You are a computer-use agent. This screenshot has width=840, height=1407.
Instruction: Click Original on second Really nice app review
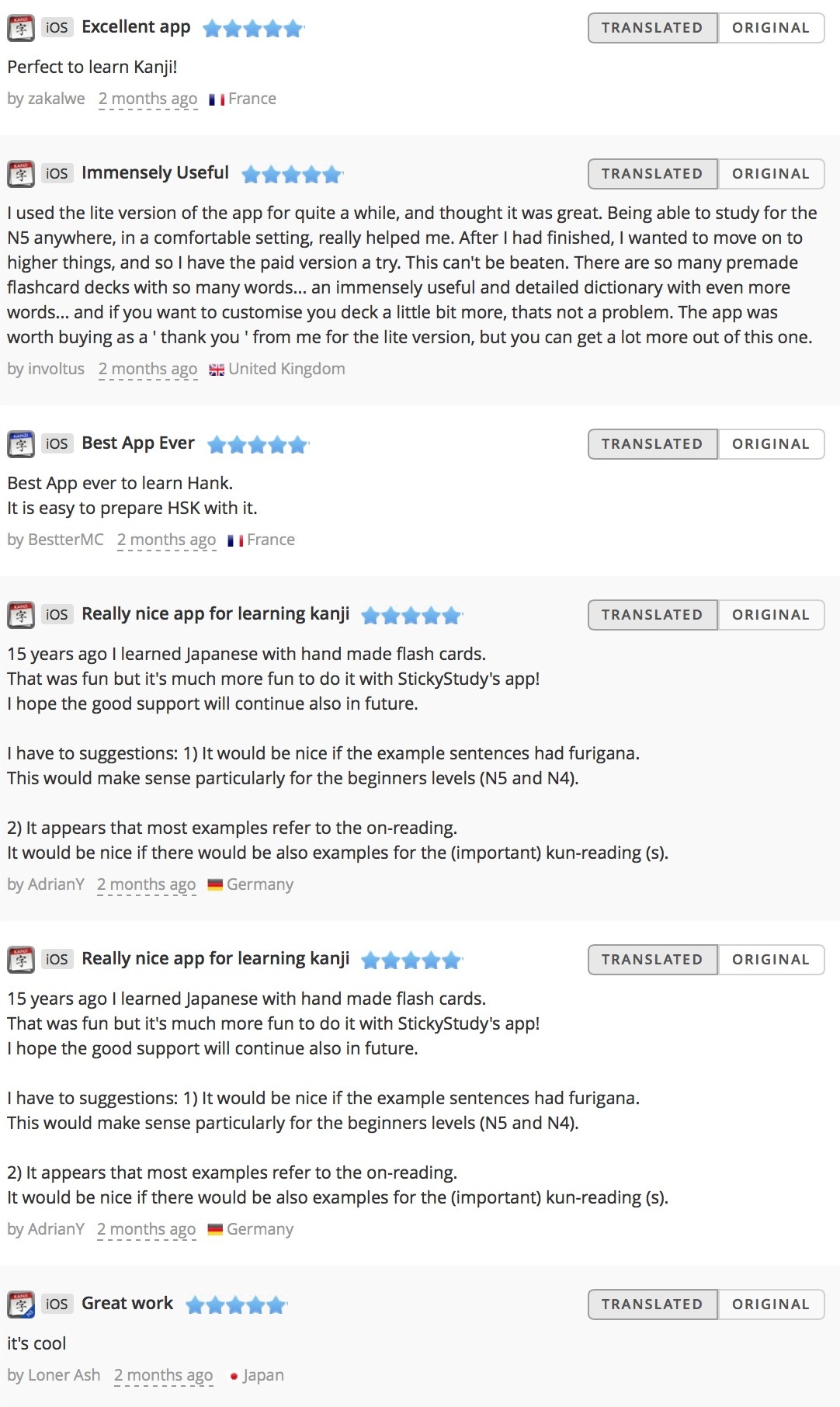click(x=771, y=960)
